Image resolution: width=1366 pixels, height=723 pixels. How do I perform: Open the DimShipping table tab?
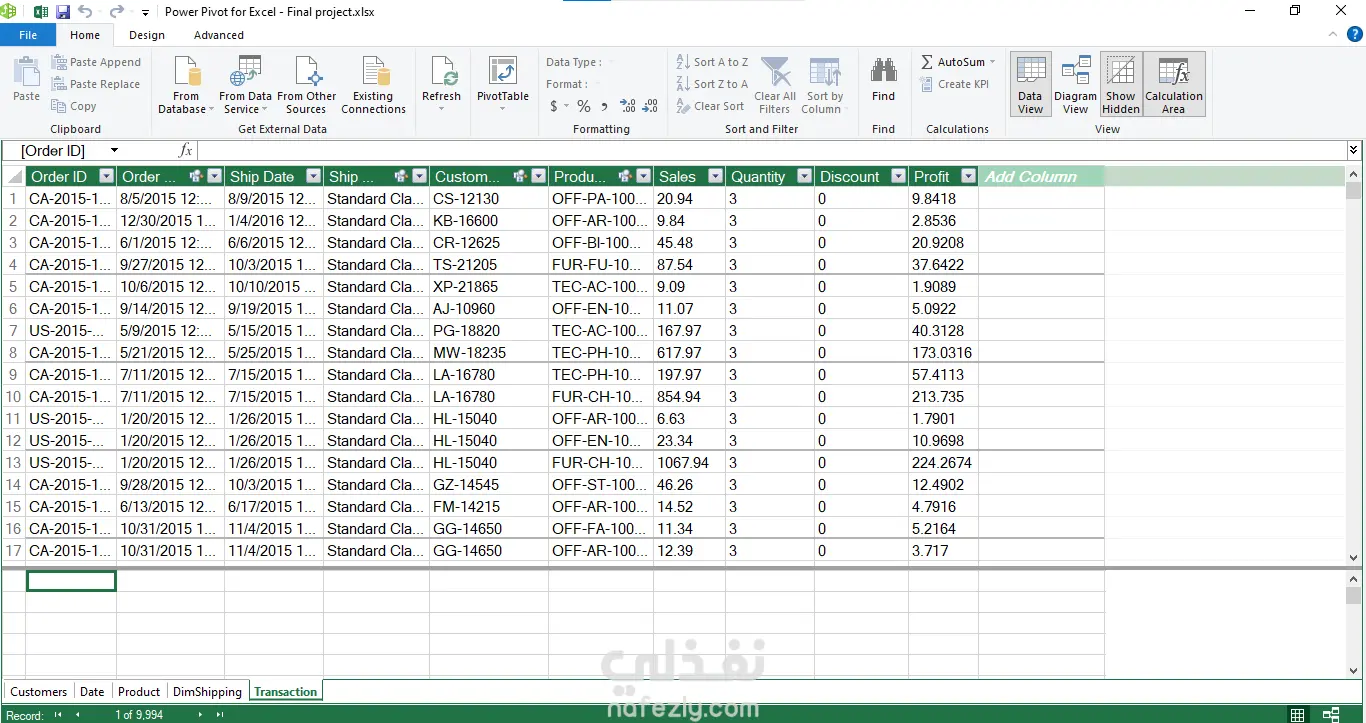207,692
